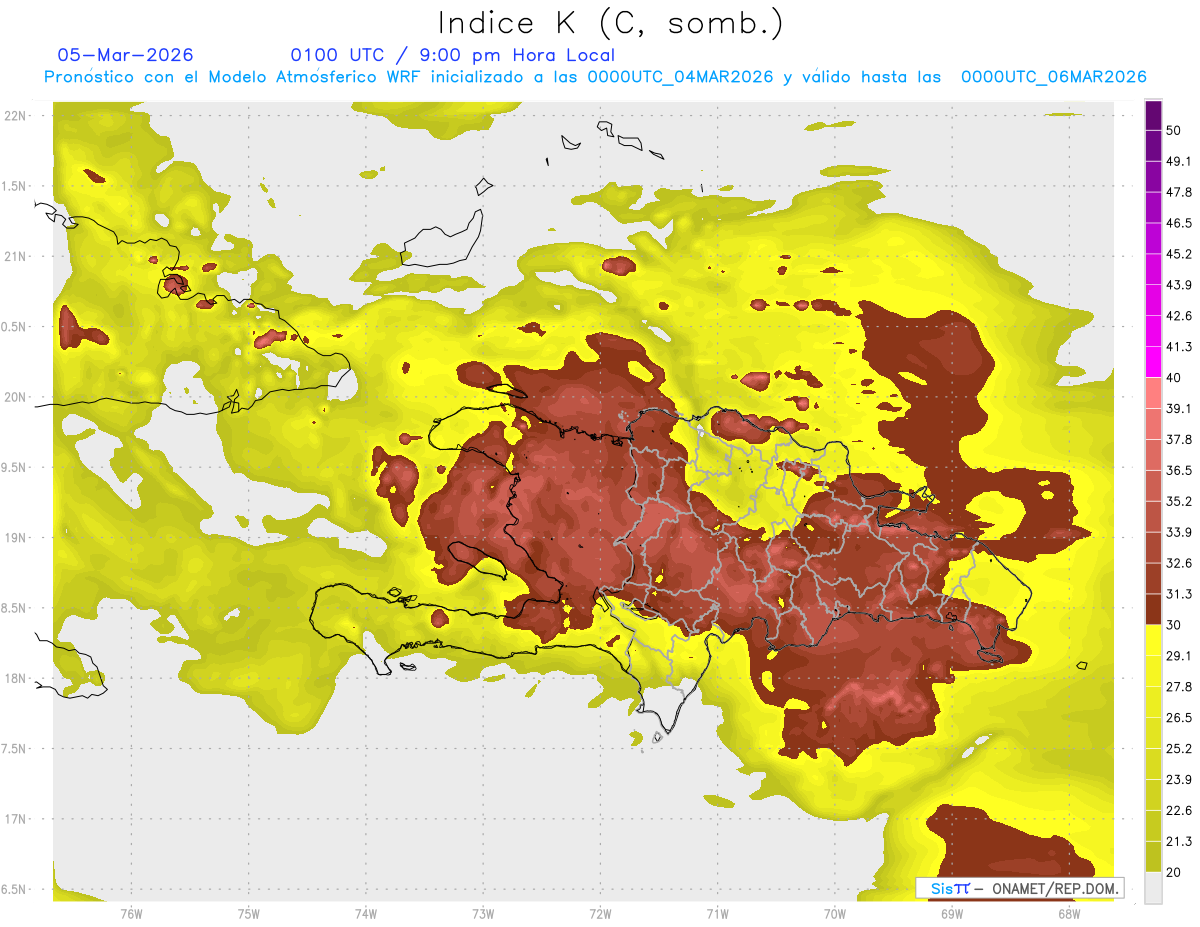Click the "33.9" legend value

point(1179,532)
